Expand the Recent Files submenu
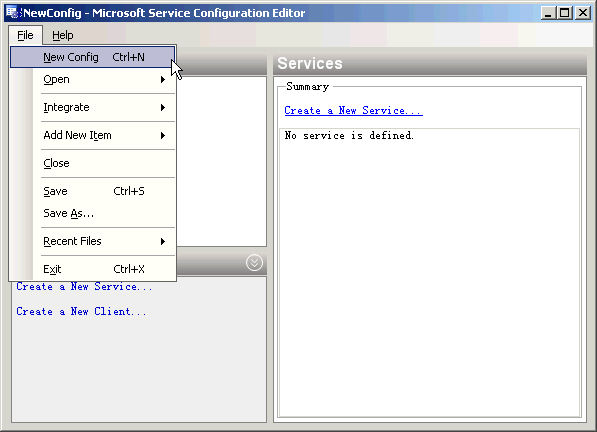This screenshot has height=432, width=597. 93,241
